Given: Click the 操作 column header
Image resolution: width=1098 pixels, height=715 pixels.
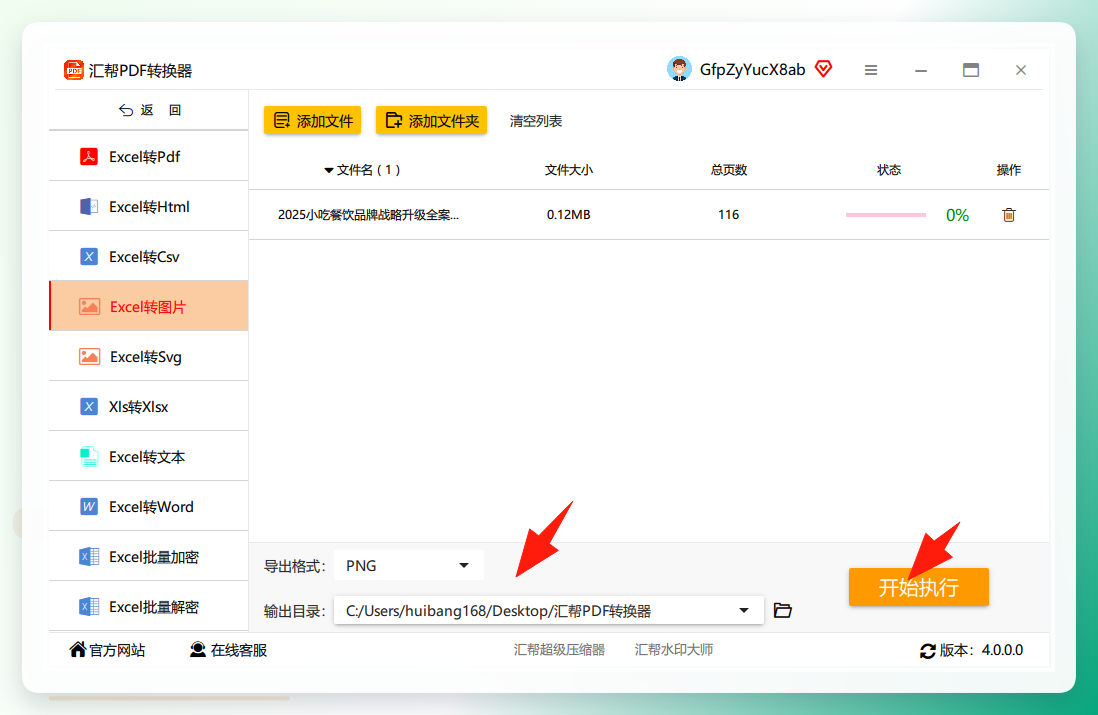Looking at the screenshot, I should (1008, 170).
